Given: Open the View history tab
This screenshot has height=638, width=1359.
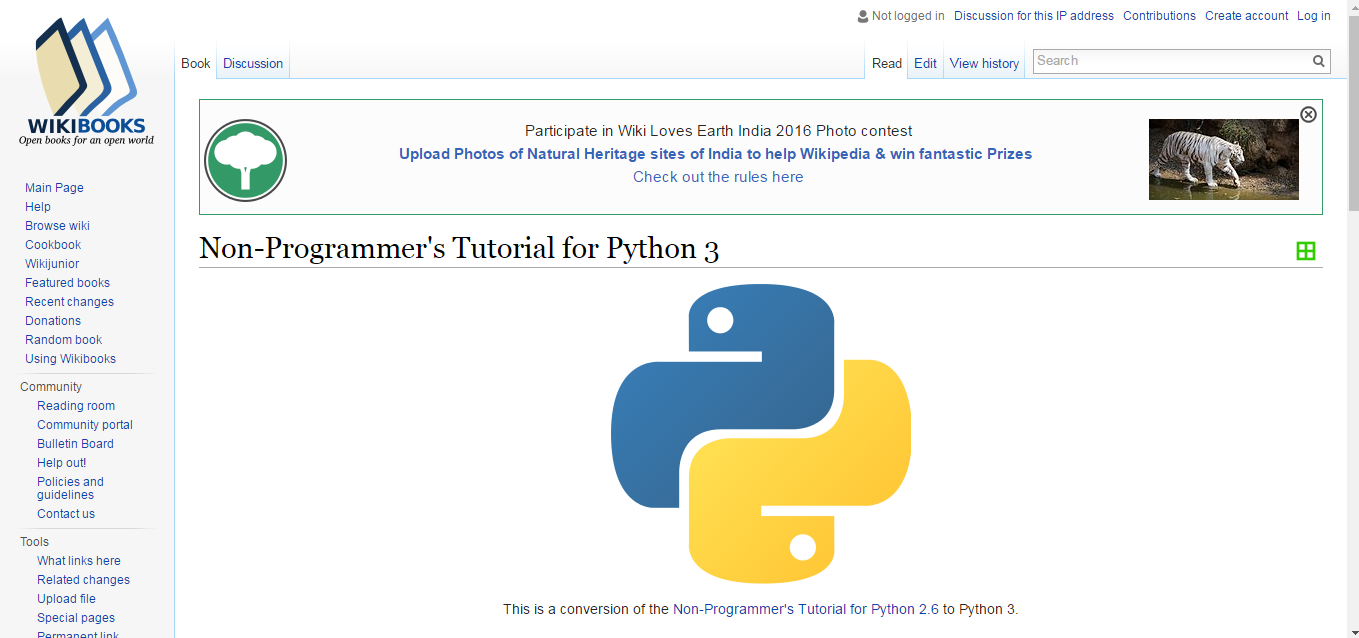Looking at the screenshot, I should click(x=984, y=63).
